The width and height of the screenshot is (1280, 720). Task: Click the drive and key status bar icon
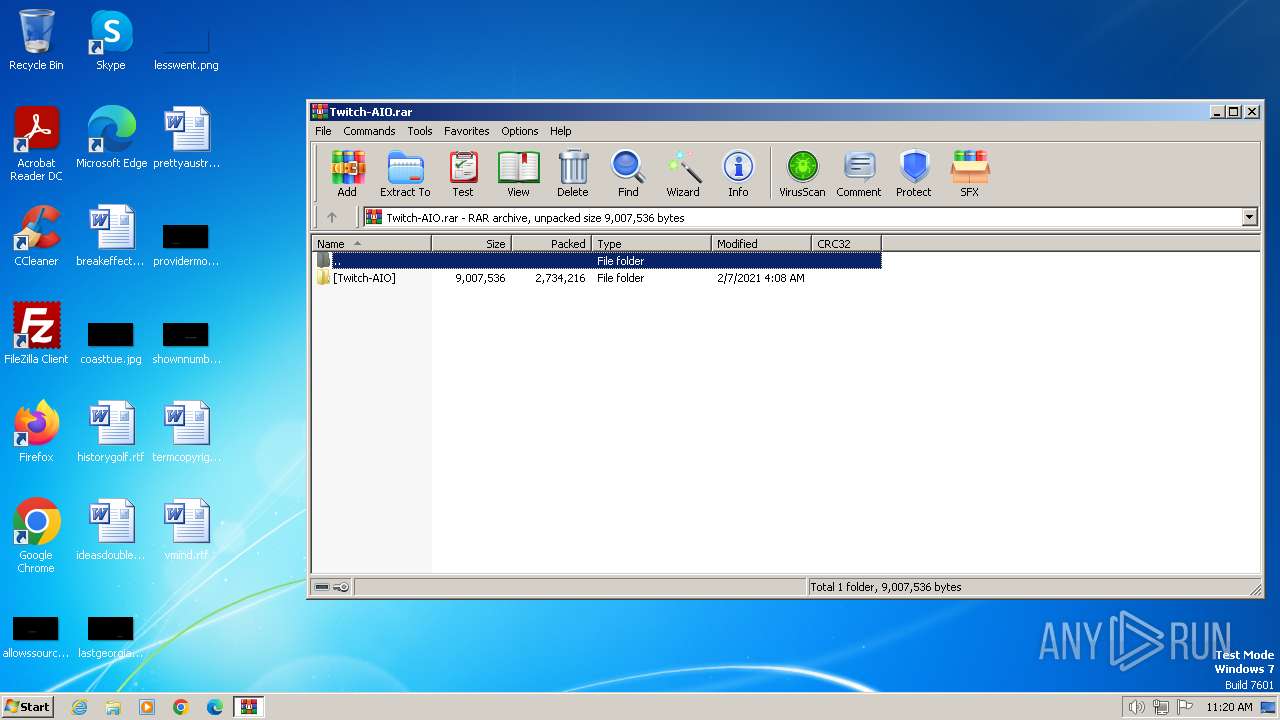tap(332, 587)
